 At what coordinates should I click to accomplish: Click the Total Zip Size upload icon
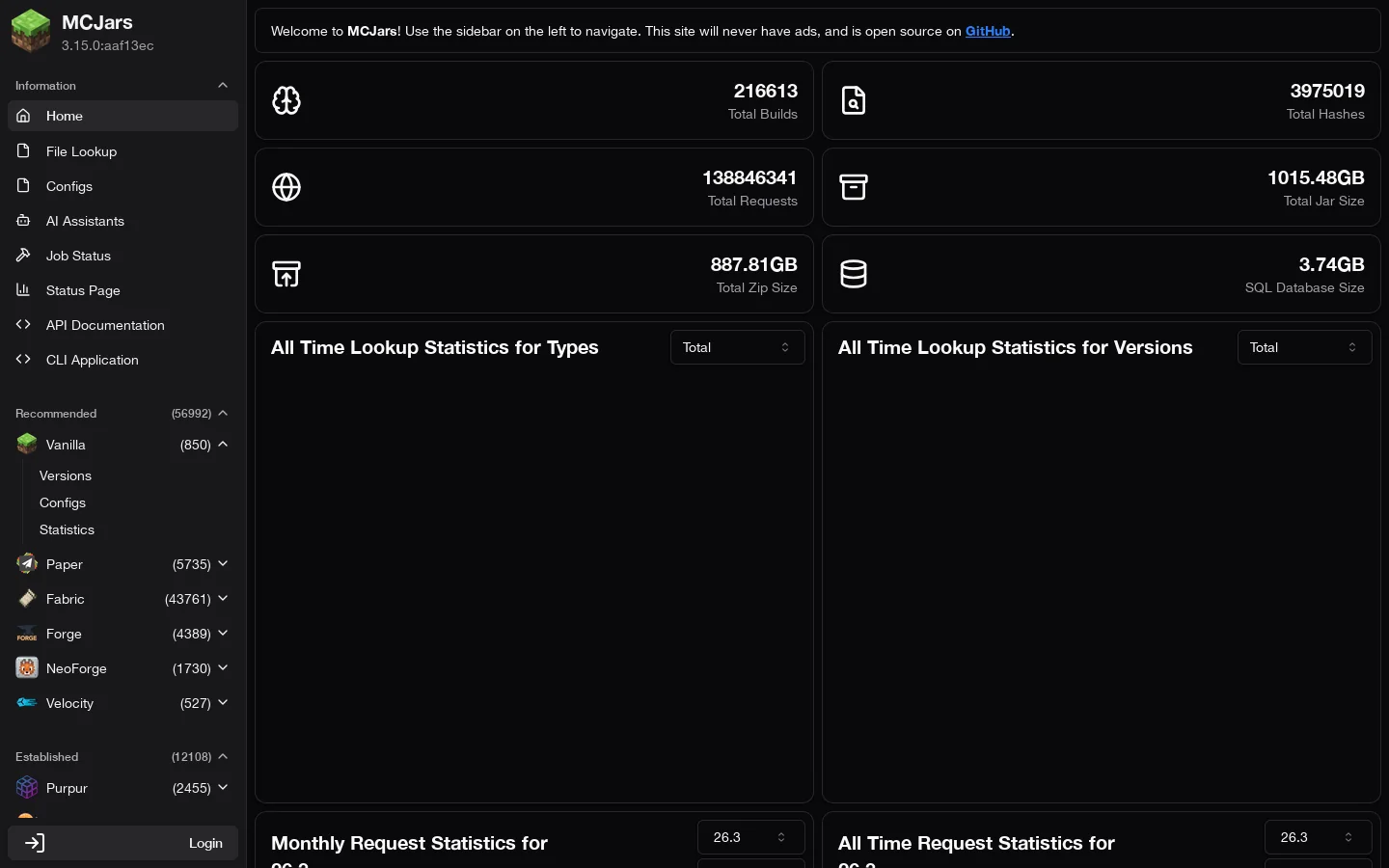pyautogui.click(x=286, y=274)
